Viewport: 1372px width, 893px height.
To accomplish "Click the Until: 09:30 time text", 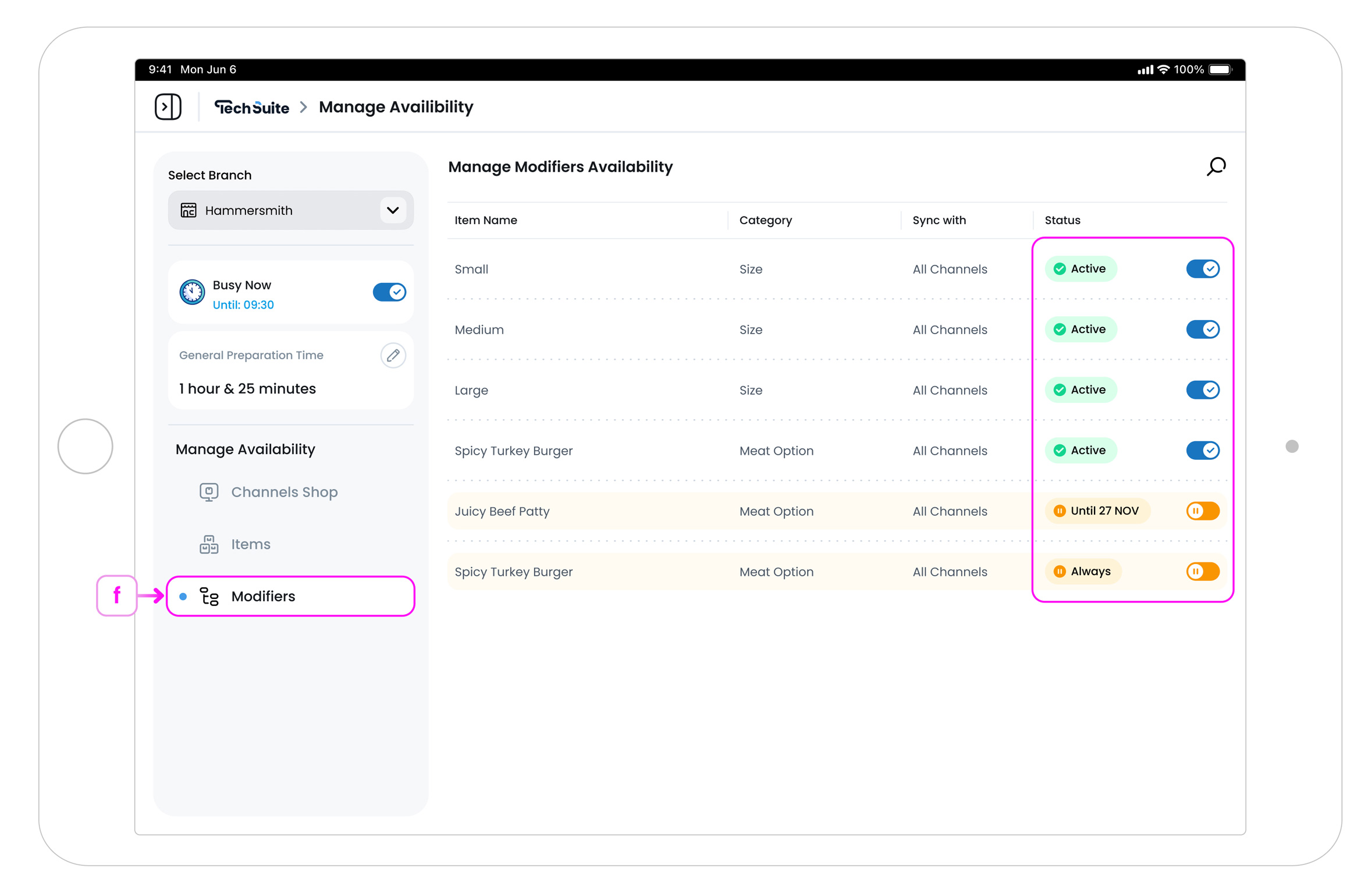I will (x=243, y=304).
